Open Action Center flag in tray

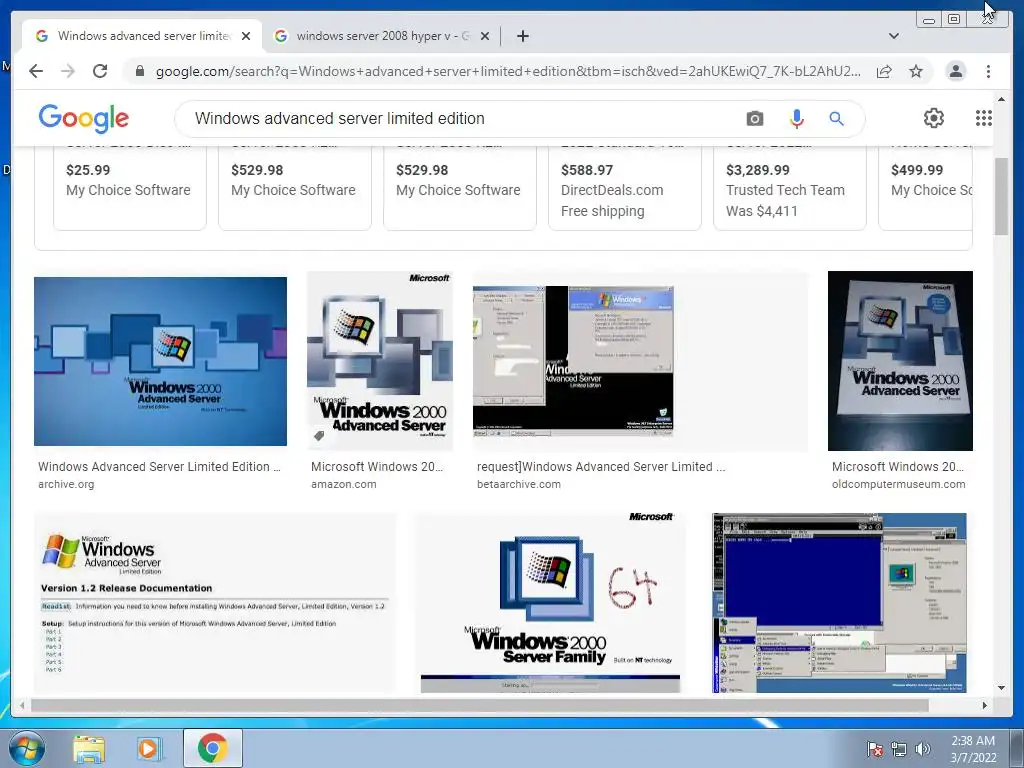point(875,748)
